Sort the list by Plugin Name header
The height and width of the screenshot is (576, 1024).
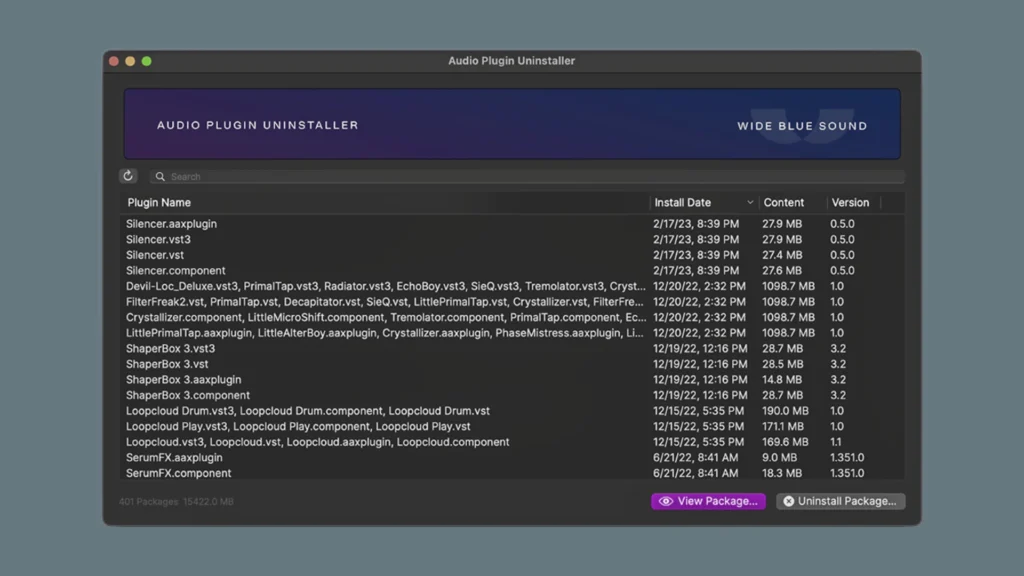click(159, 203)
